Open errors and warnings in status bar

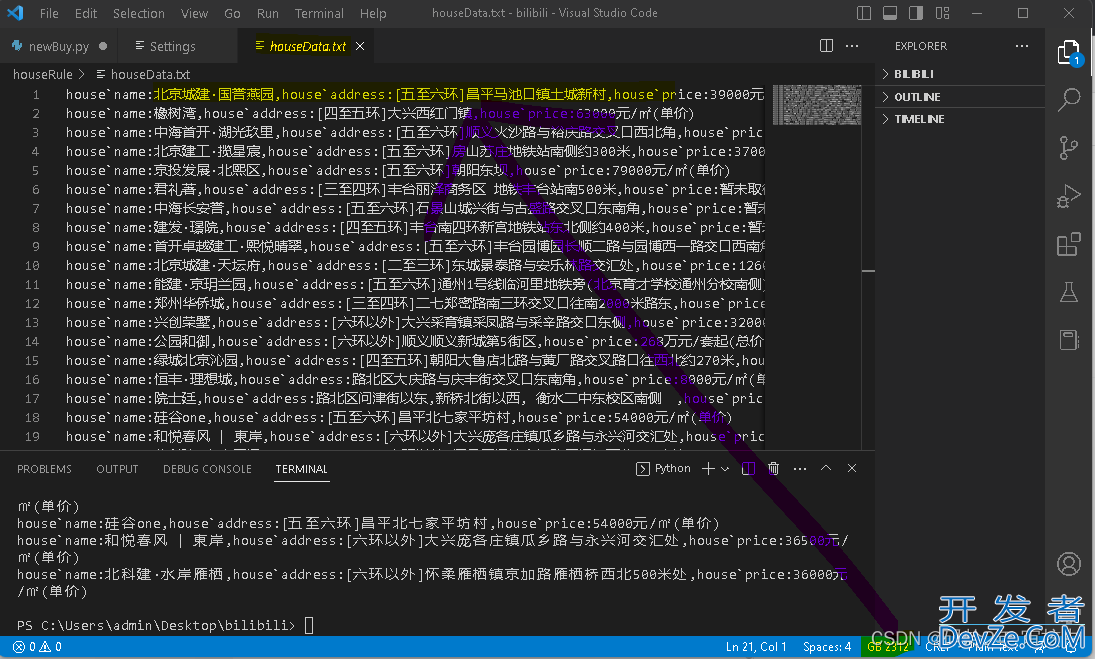(x=38, y=647)
